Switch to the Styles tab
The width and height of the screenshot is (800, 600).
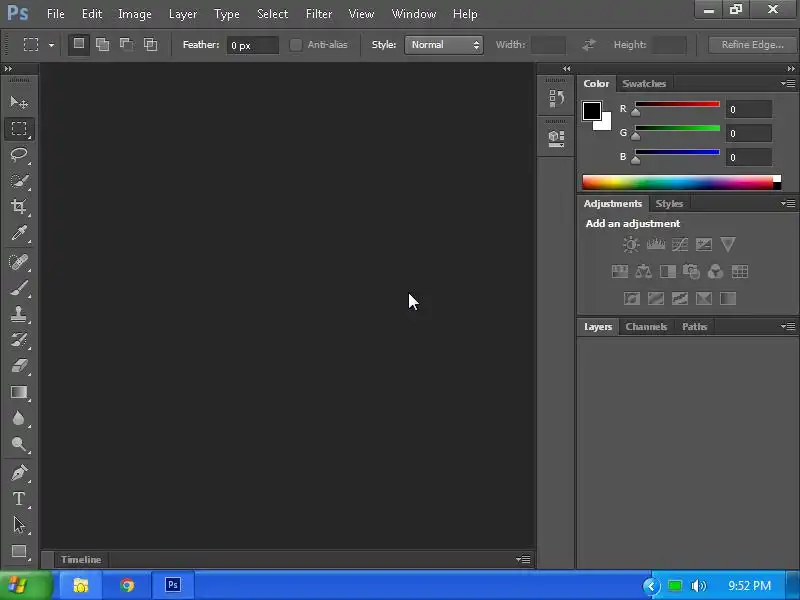(x=669, y=204)
